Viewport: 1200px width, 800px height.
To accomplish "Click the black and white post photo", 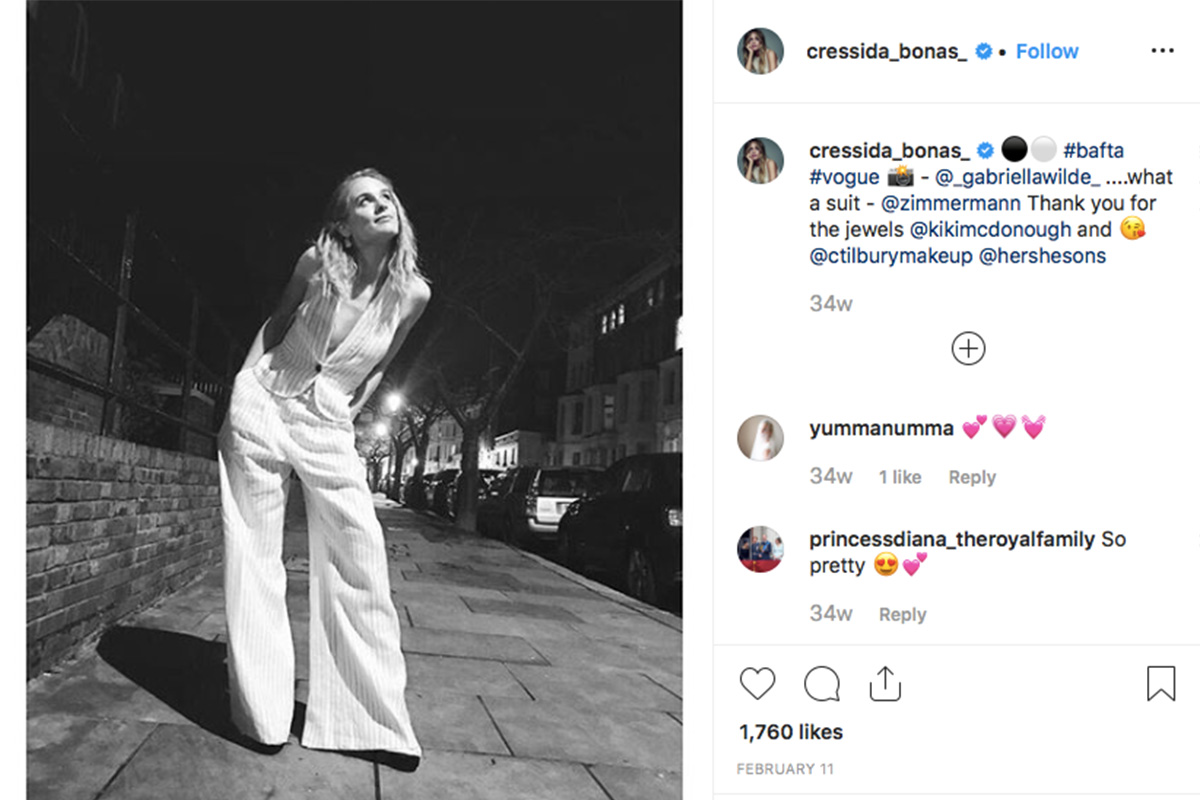I will point(354,400).
